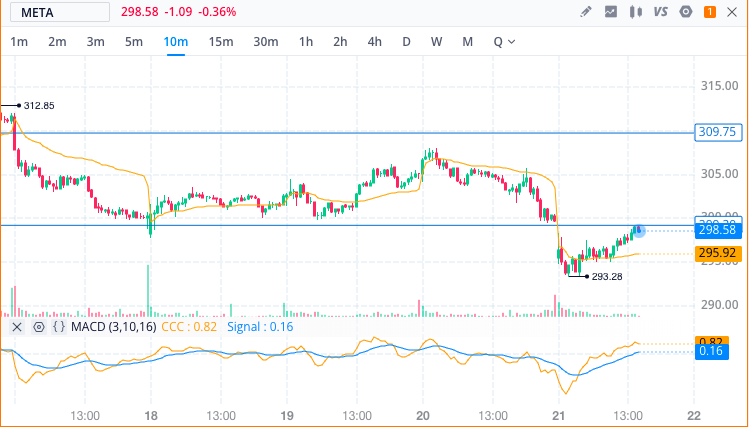Click the orange 295.92 moving average tag
Screen dimensions: 749x427
pos(718,253)
